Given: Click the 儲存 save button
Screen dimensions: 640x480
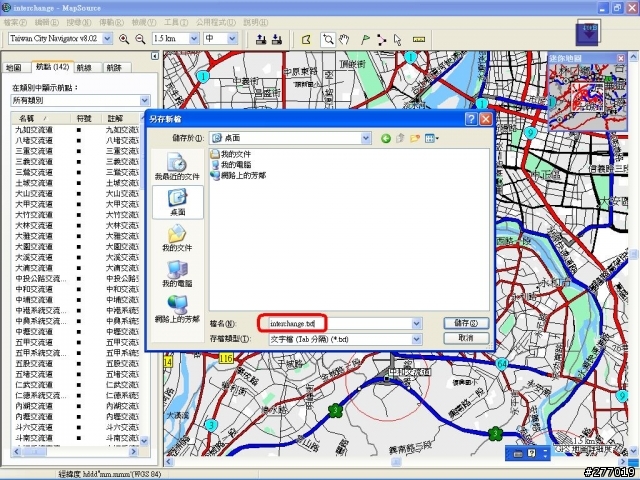Looking at the screenshot, I should 466,323.
